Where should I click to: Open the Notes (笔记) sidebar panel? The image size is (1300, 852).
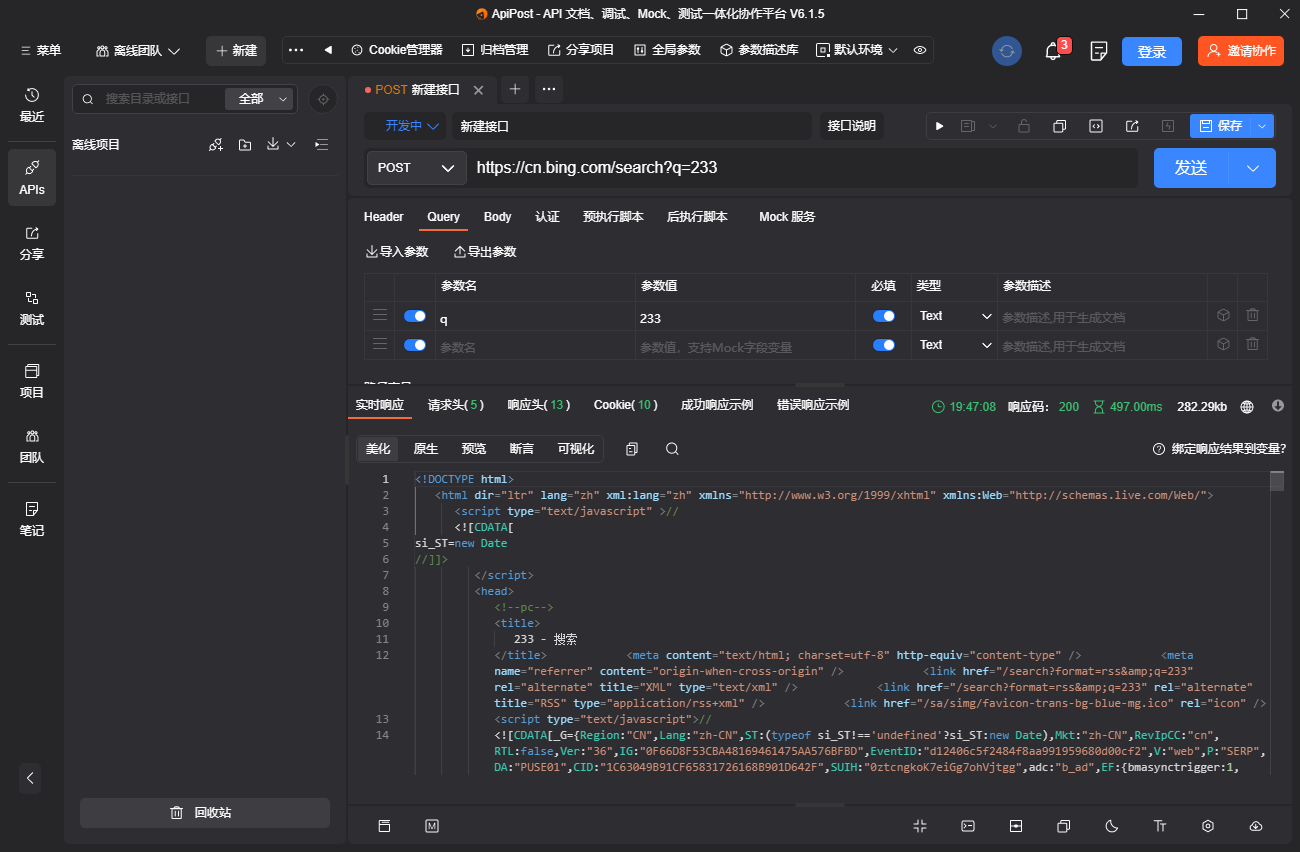[32, 519]
